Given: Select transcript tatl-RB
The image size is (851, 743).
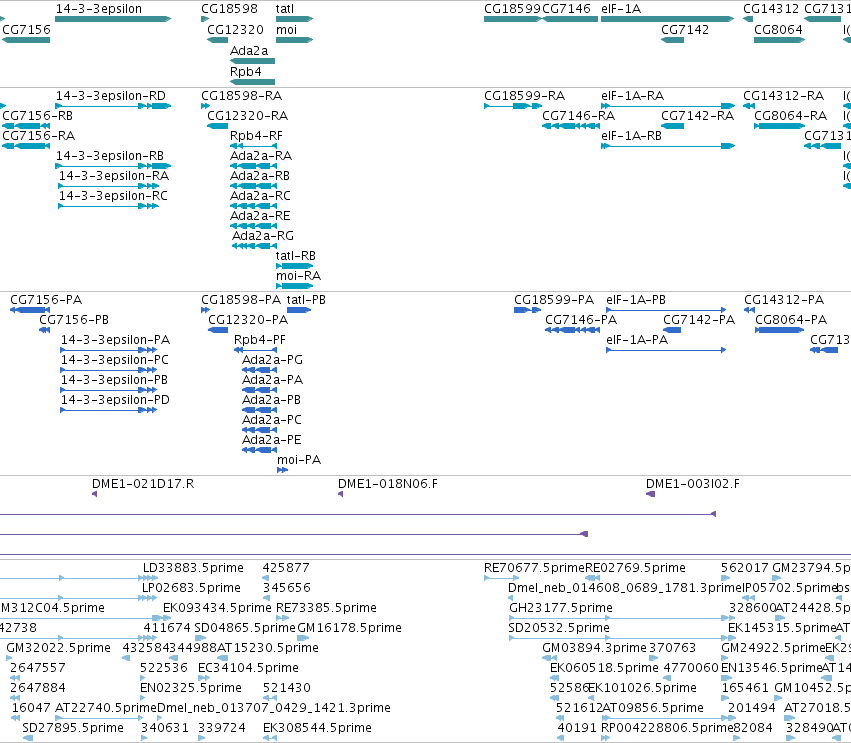Looking at the screenshot, I should point(294,266).
